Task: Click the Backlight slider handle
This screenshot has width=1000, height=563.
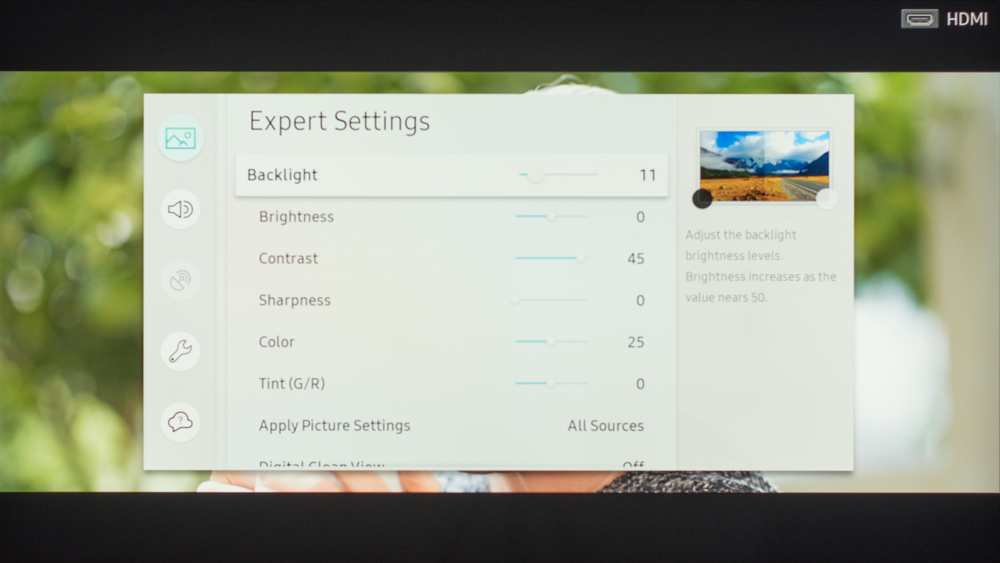Action: [536, 175]
